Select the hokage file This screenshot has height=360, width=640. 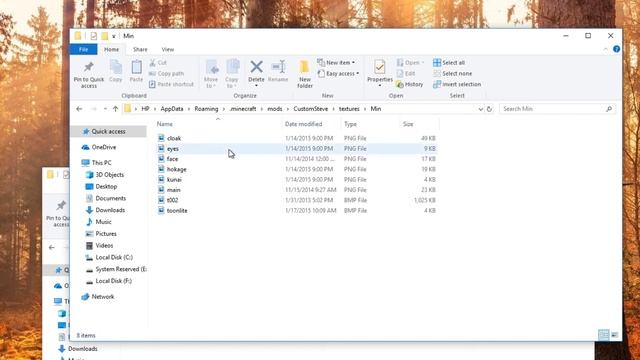pyautogui.click(x=177, y=169)
